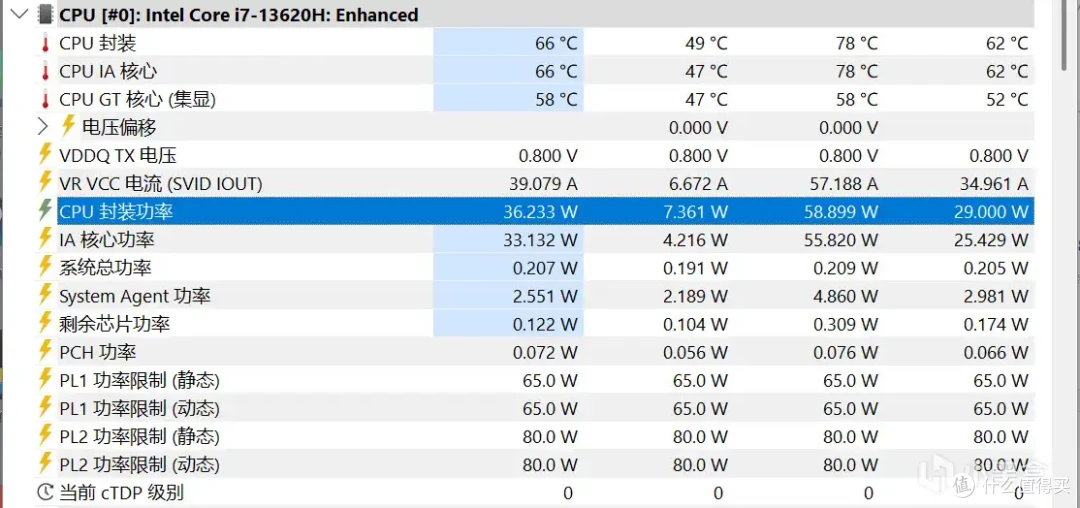Screen dimensions: 1080x508
Task: Click the 49 °C minimum package temperature
Action: [706, 43]
